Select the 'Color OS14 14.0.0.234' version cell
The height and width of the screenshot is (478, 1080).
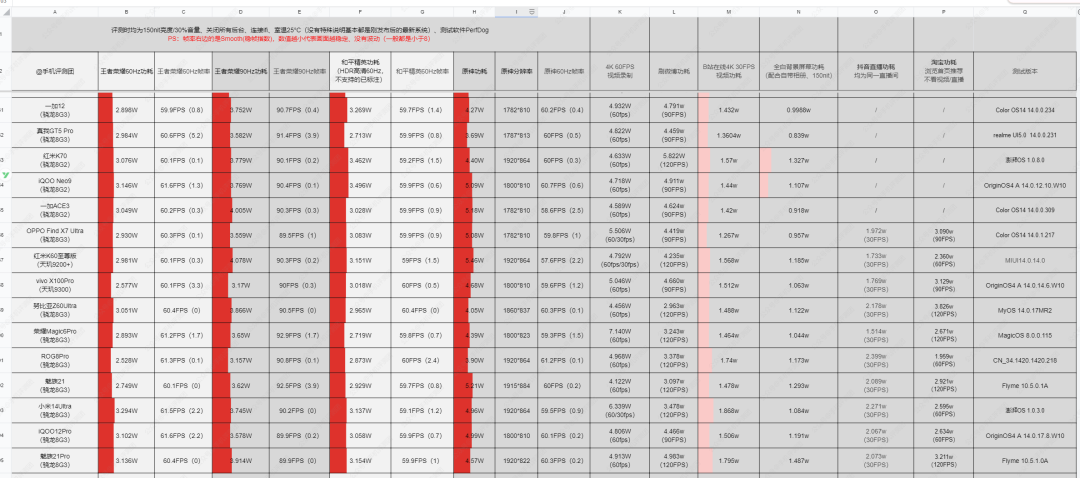pos(1026,110)
